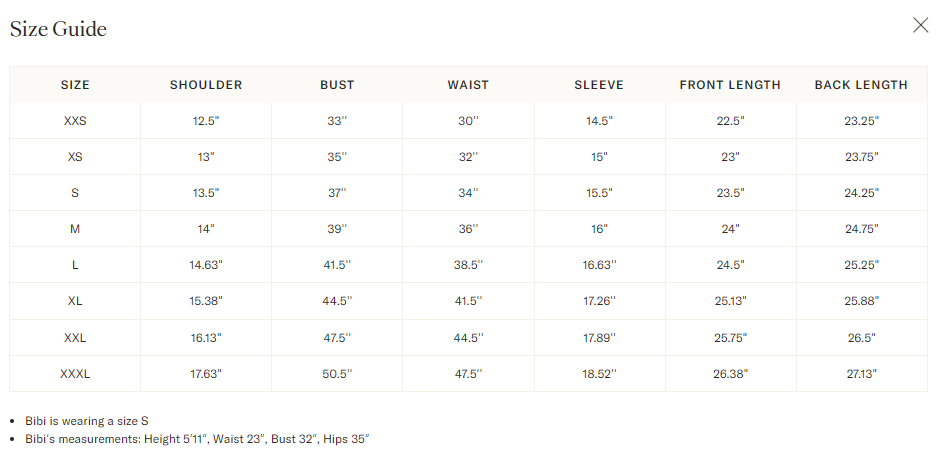Screen dimensions: 942x475
Task: Select the 38.5" waist value for size L
Action: [x=468, y=265]
